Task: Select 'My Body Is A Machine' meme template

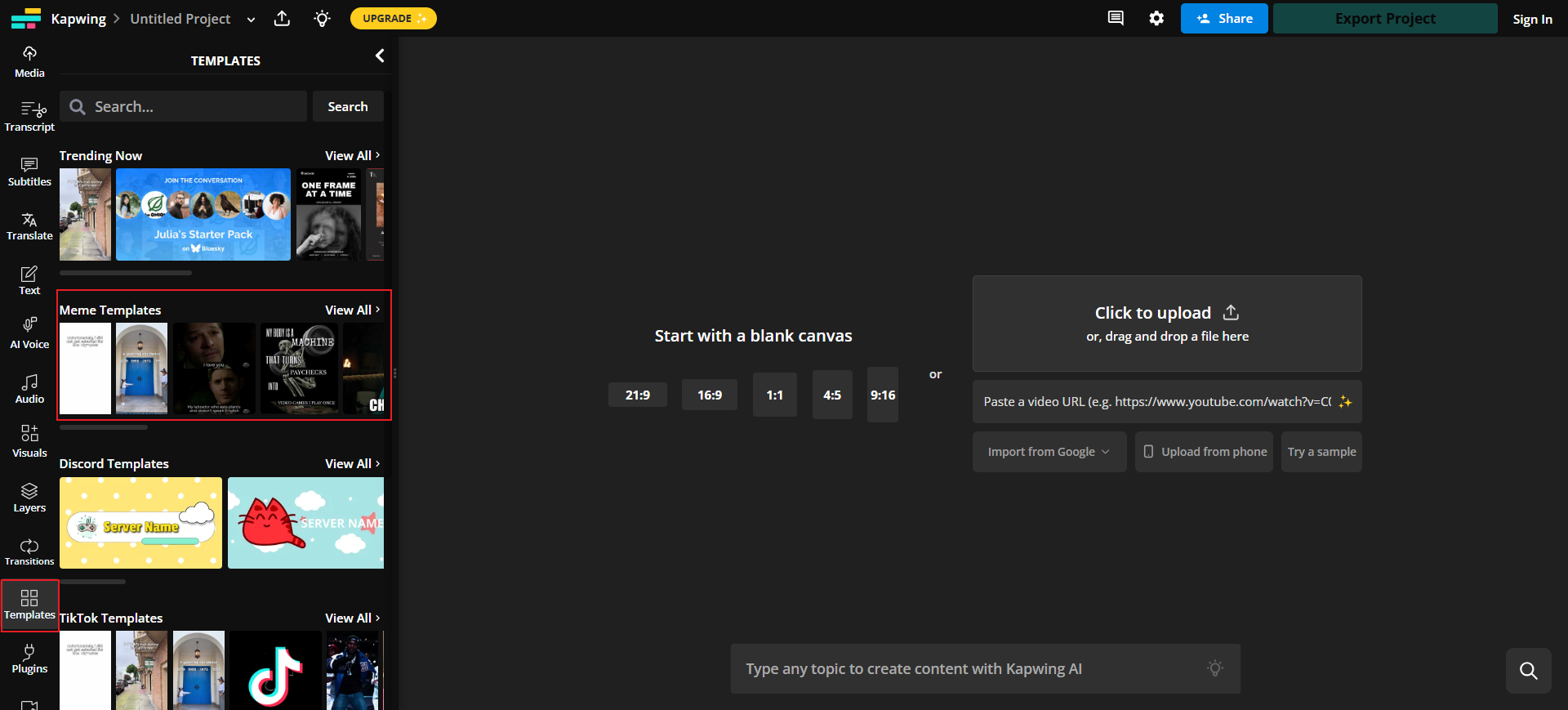Action: point(299,368)
